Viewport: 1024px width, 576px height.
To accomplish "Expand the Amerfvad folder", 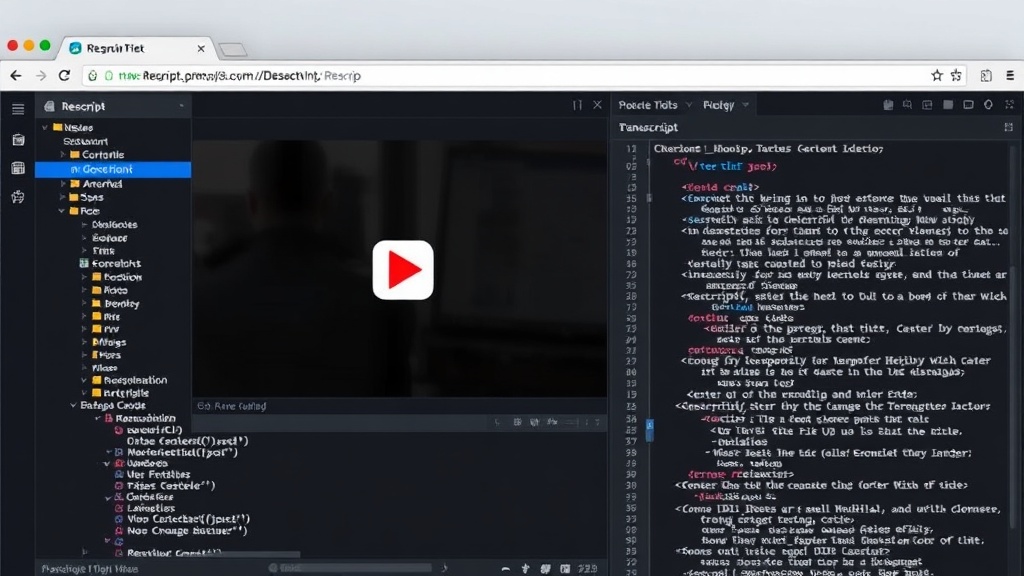I will click(63, 184).
